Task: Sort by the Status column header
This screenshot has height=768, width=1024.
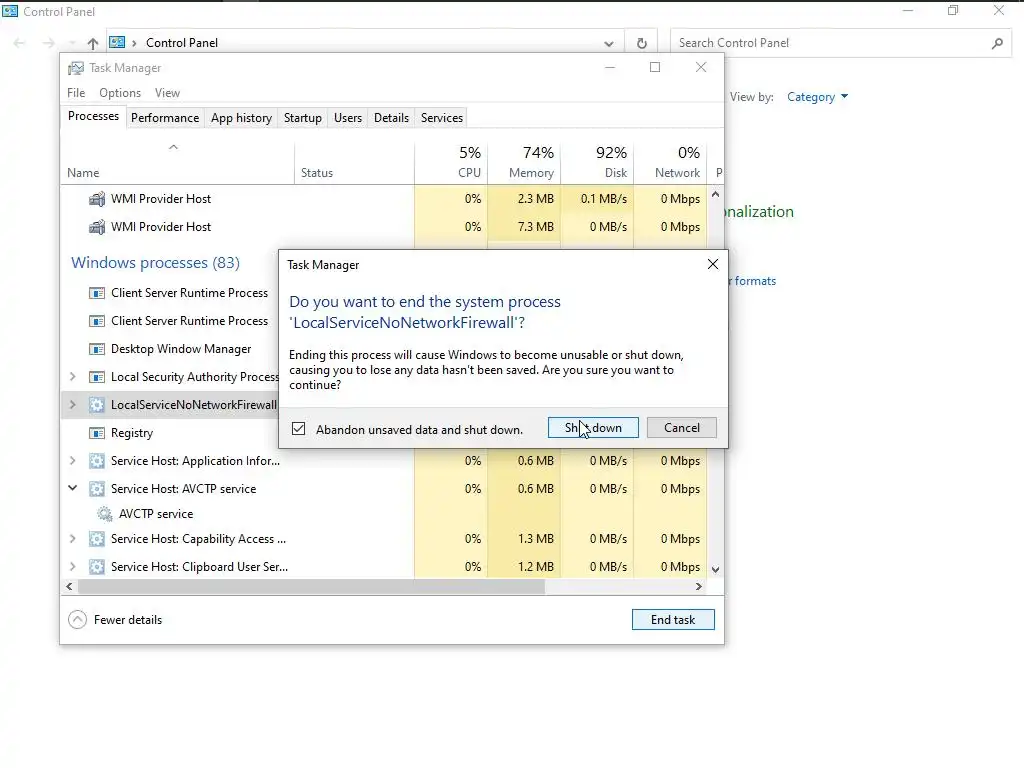Action: 354,163
